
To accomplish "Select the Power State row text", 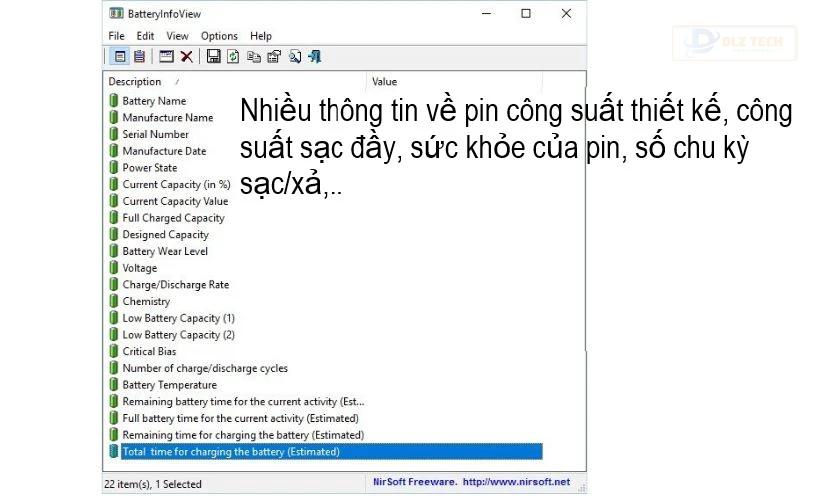I will click(x=149, y=167).
